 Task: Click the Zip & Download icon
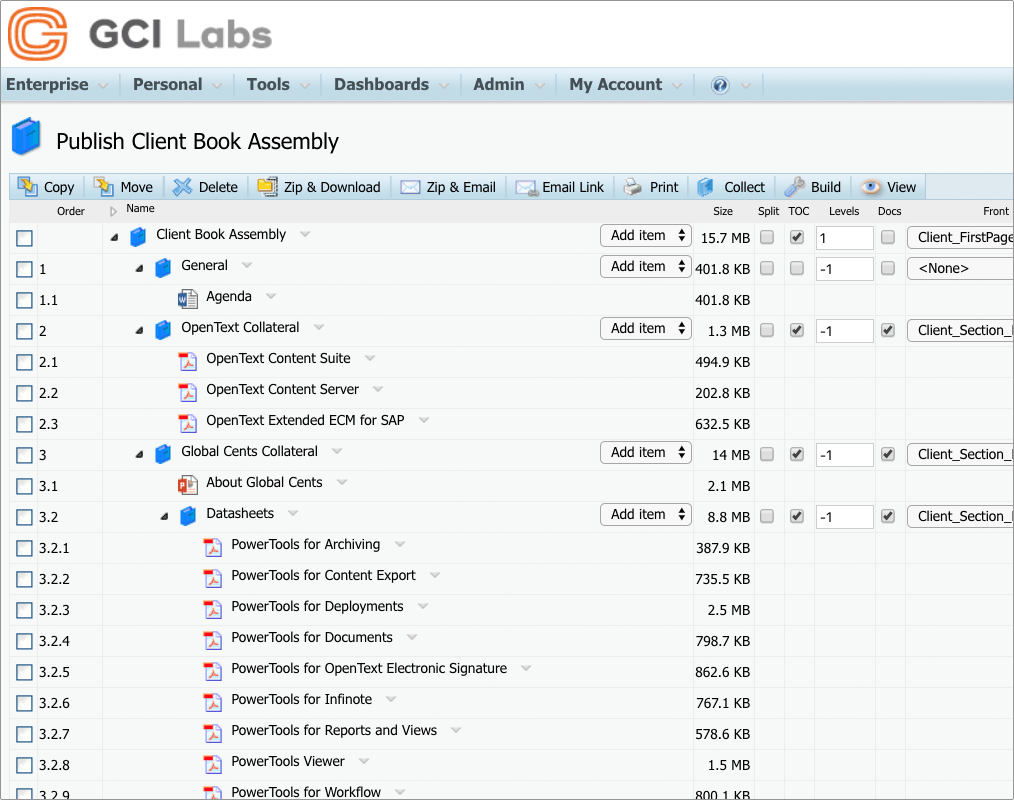pyautogui.click(x=268, y=187)
